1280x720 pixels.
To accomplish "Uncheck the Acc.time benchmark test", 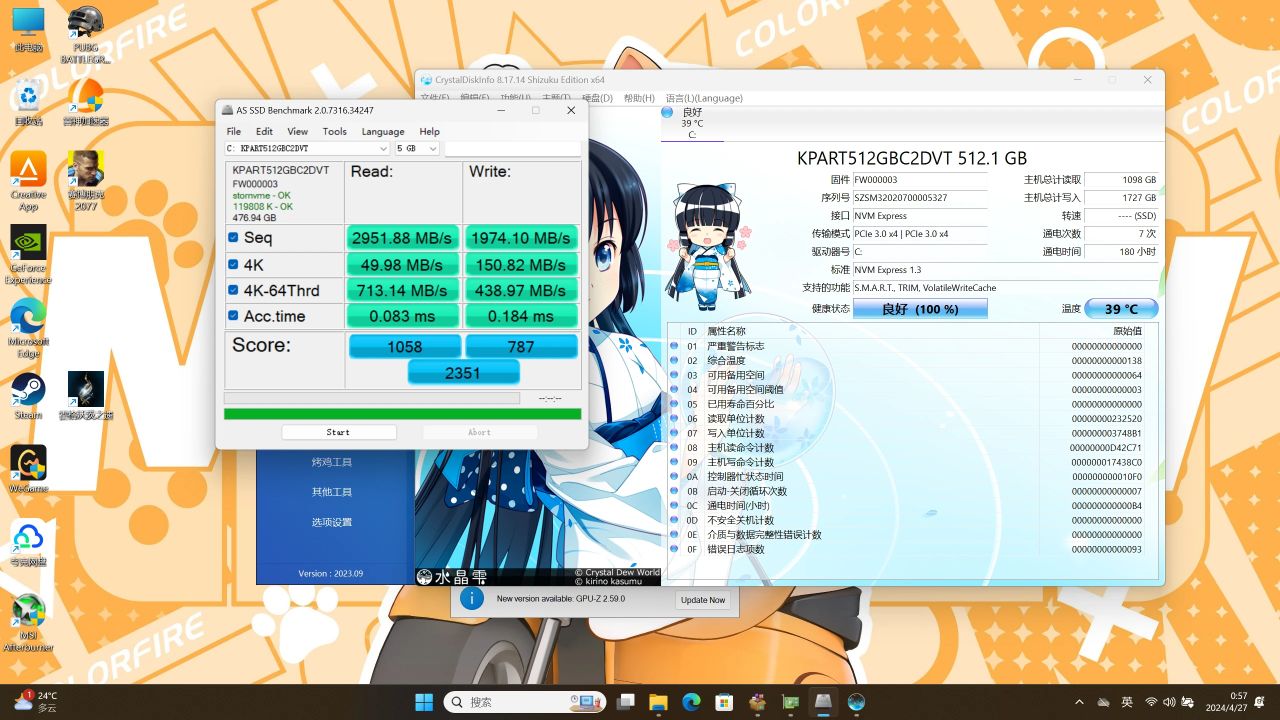I will (233, 316).
